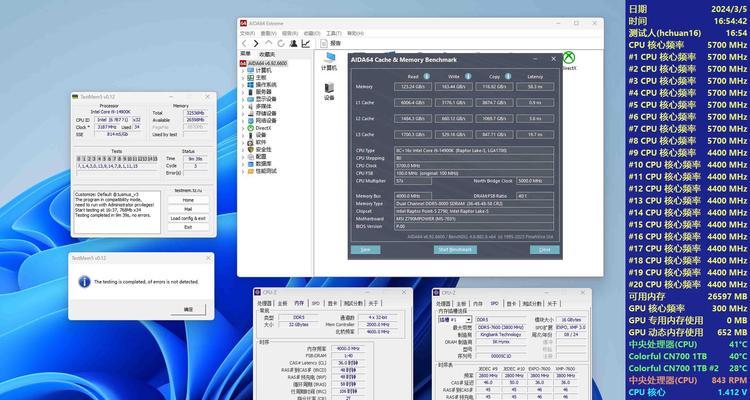This screenshot has width=750, height=400.
Task: Expand the 计算机 tree node
Action: tap(243, 70)
